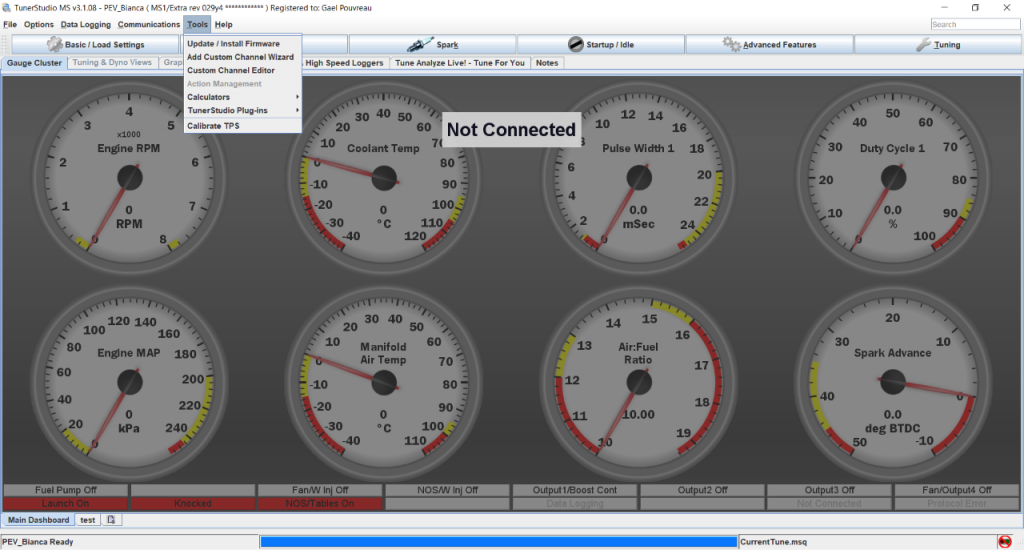Click the Startup / Idle round icon
Image resolution: width=1024 pixels, height=550 pixels.
pos(575,44)
